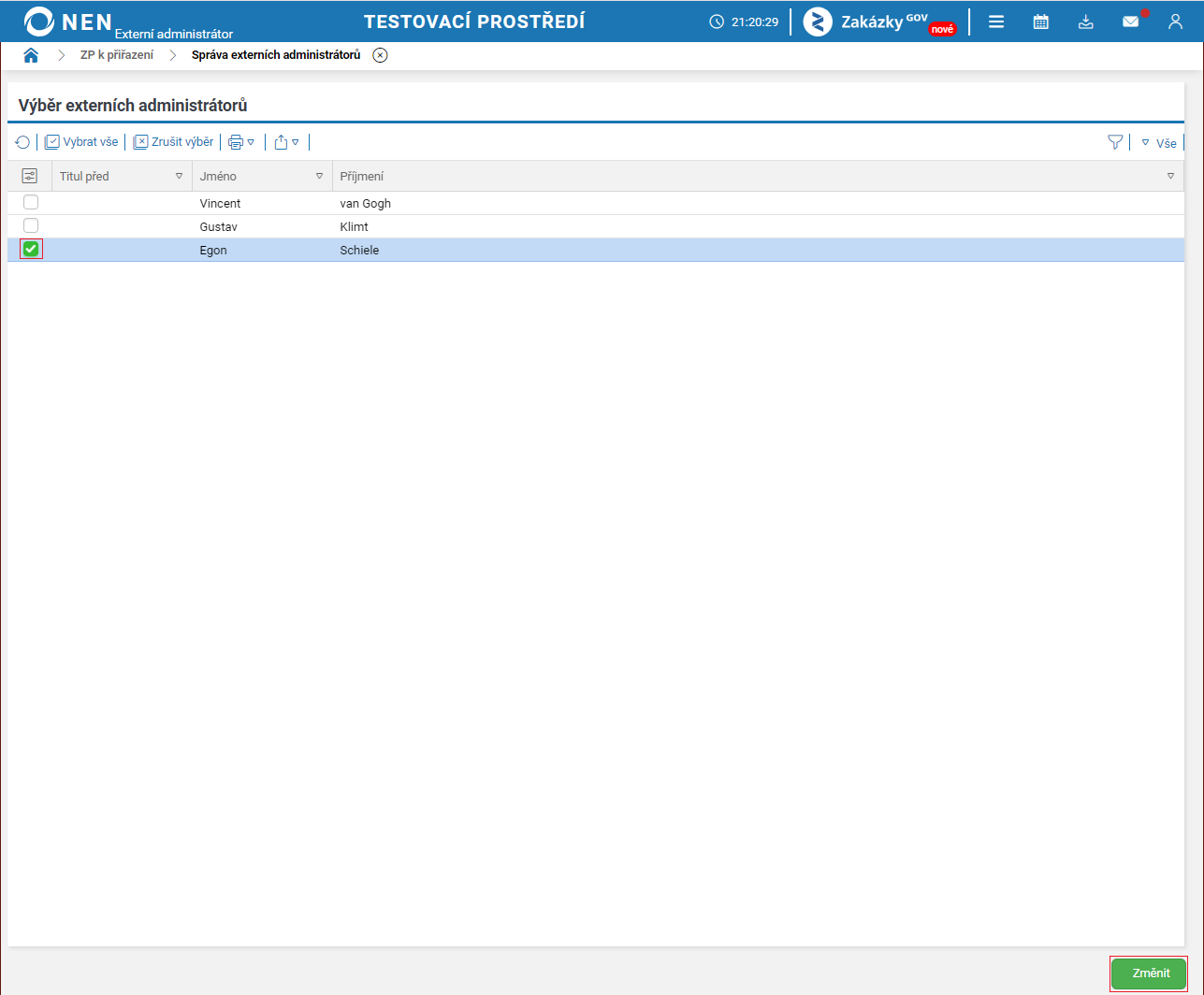Expand the export options arrow
This screenshot has height=995, width=1204.
pos(295,142)
